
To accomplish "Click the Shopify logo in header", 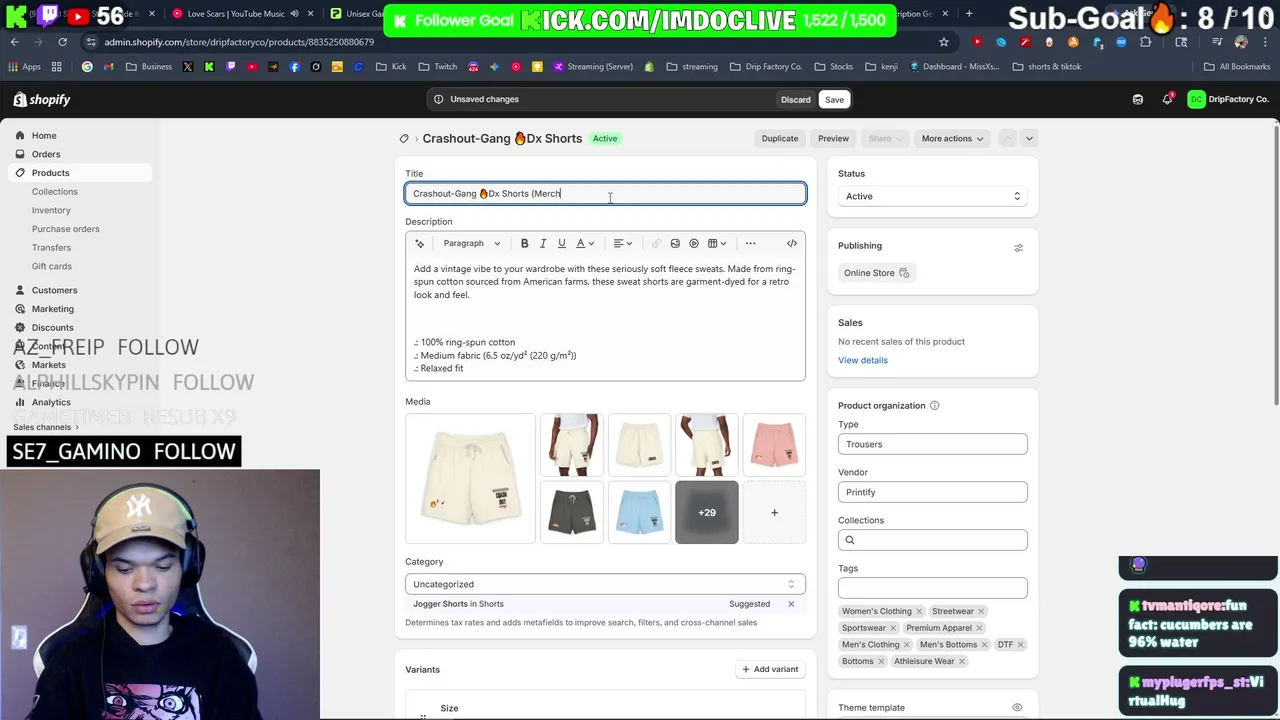I will (42, 99).
